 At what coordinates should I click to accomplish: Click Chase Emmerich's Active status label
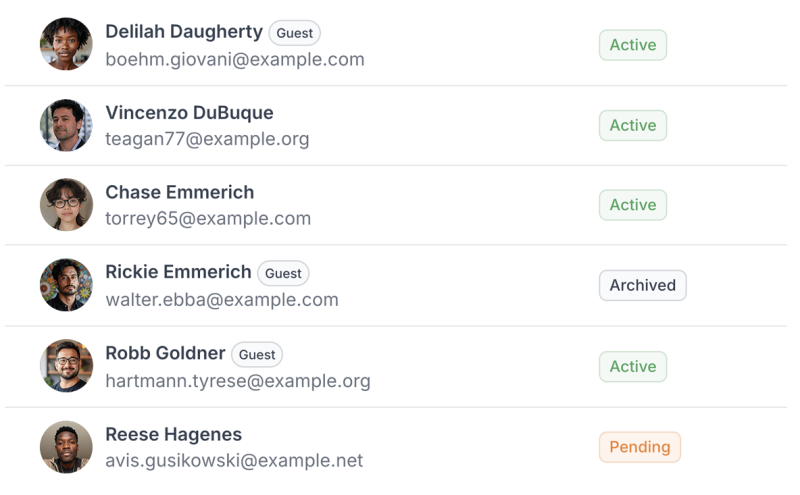tap(632, 205)
